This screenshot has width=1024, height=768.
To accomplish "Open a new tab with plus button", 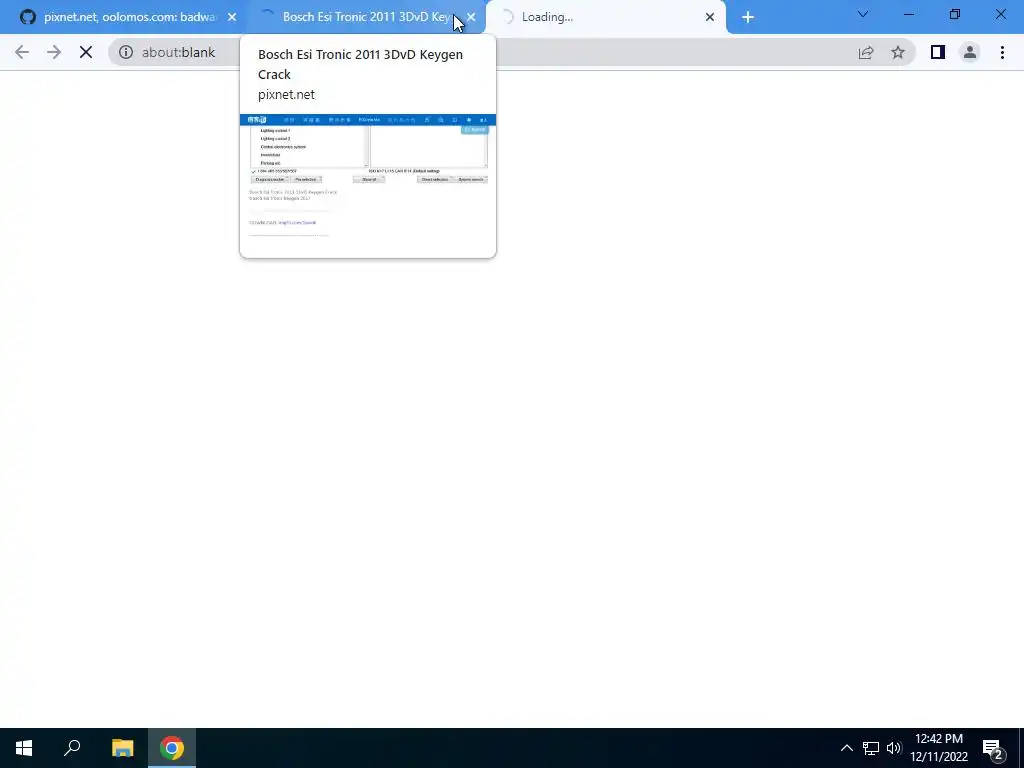I will coord(748,17).
